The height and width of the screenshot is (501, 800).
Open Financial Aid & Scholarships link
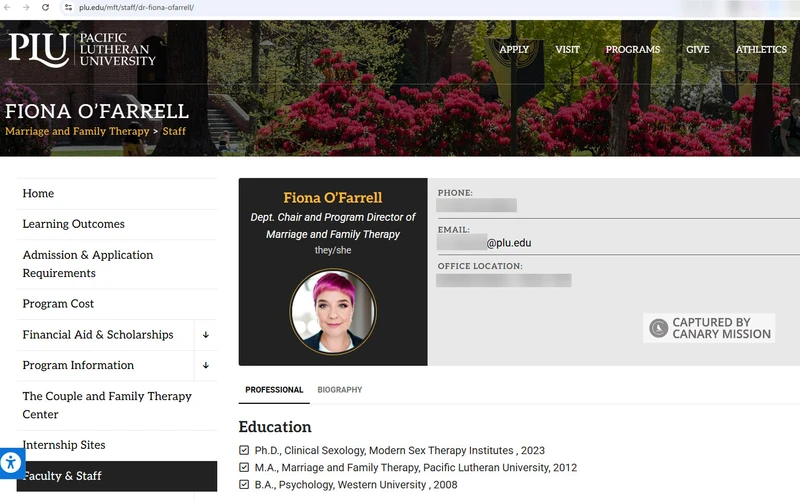pos(98,335)
